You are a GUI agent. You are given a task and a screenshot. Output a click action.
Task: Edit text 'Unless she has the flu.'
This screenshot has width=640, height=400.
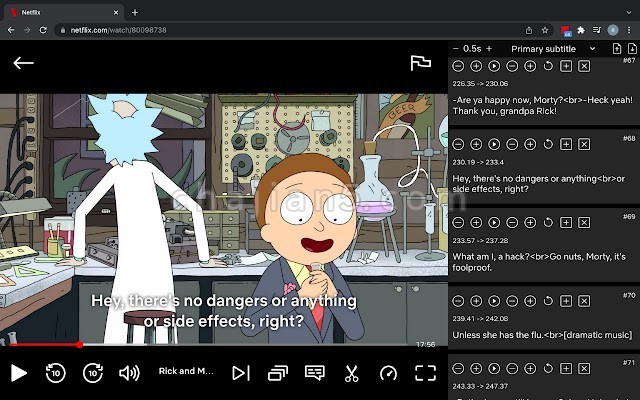(x=496, y=335)
